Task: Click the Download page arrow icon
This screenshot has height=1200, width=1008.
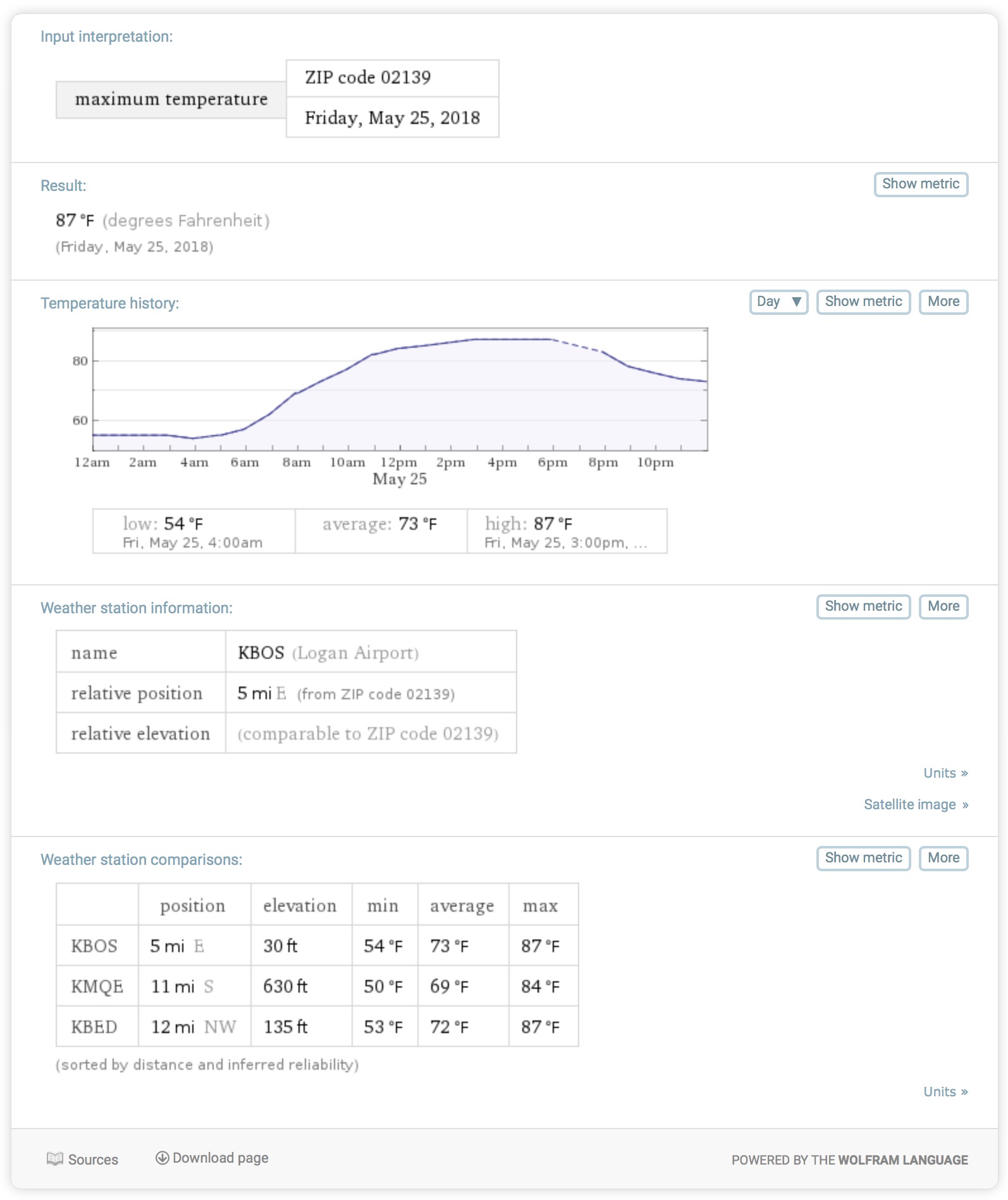Action: tap(162, 1157)
